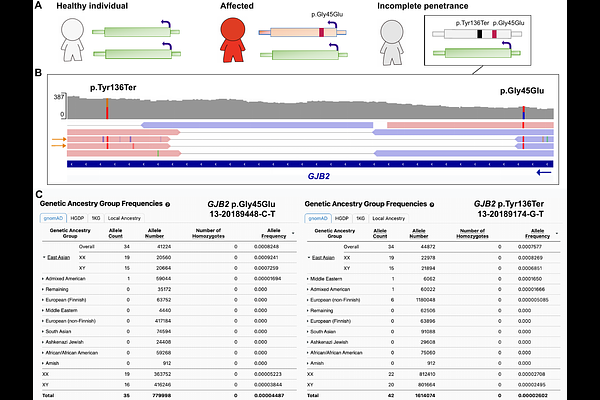Click the blue direction arrow under GJB2 track
The width and height of the screenshot is (600, 400).
pos(544,173)
